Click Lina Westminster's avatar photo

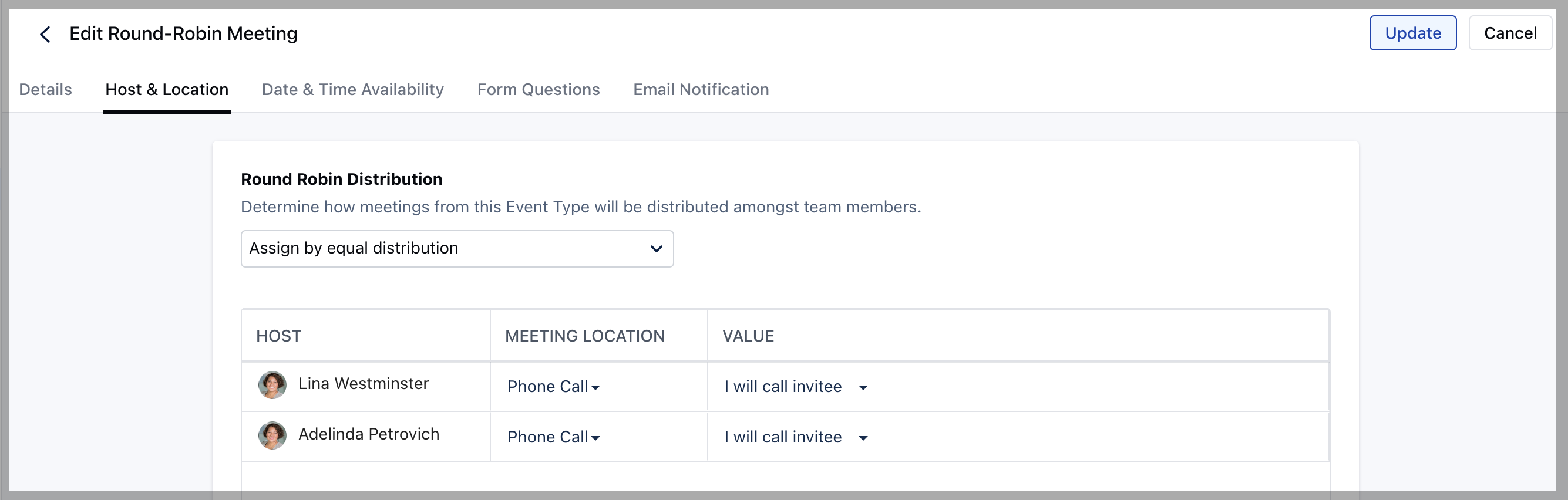[x=272, y=385]
